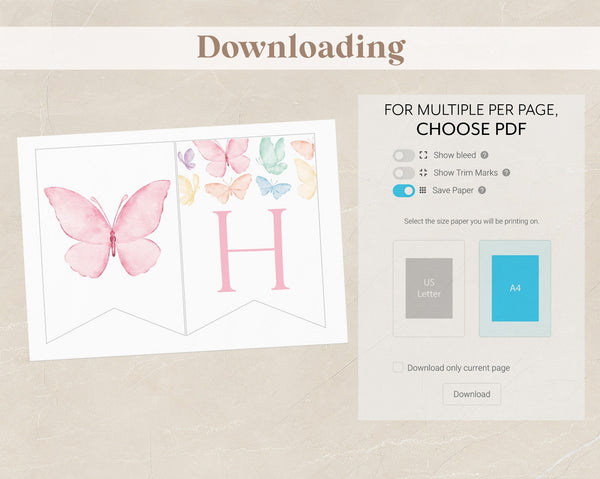The width and height of the screenshot is (600, 479).
Task: Select the US Letter paper size
Action: coord(429,288)
